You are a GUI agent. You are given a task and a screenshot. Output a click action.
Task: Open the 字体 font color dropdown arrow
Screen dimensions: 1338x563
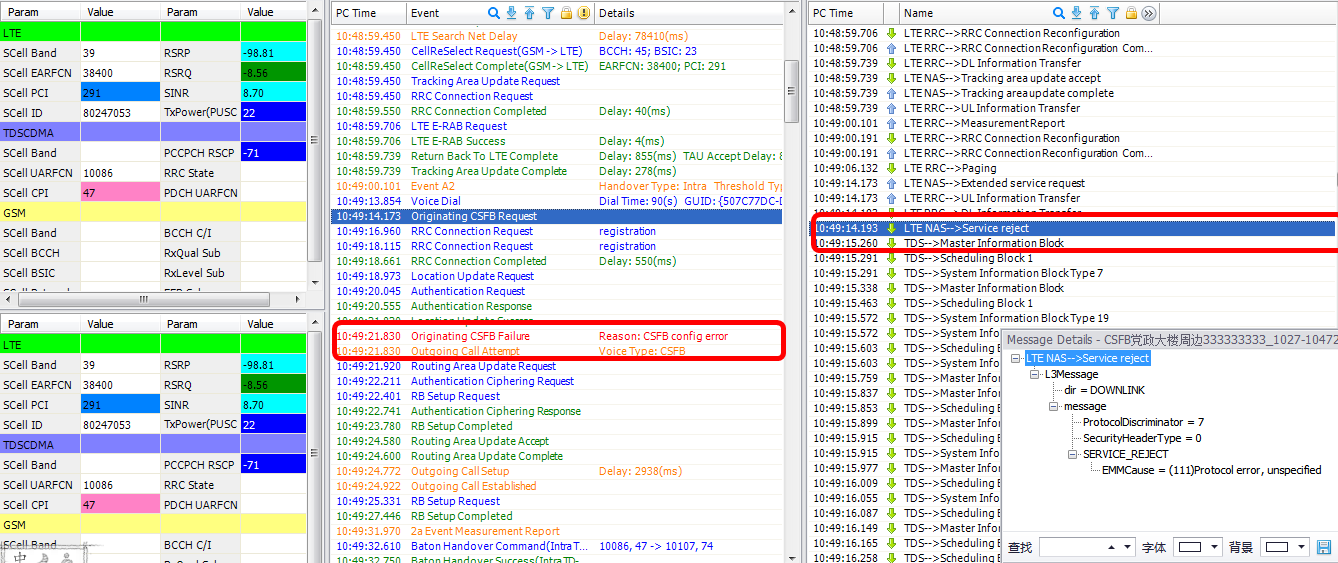coord(1215,548)
